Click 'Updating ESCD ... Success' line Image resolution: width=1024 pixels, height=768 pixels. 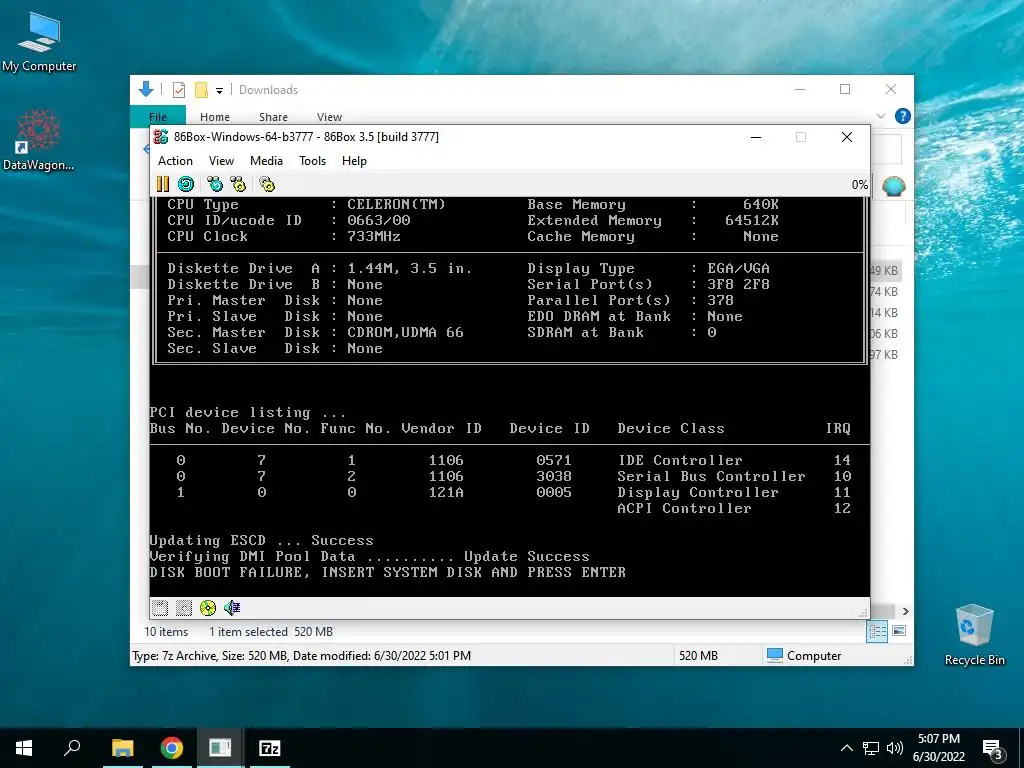[x=261, y=541]
